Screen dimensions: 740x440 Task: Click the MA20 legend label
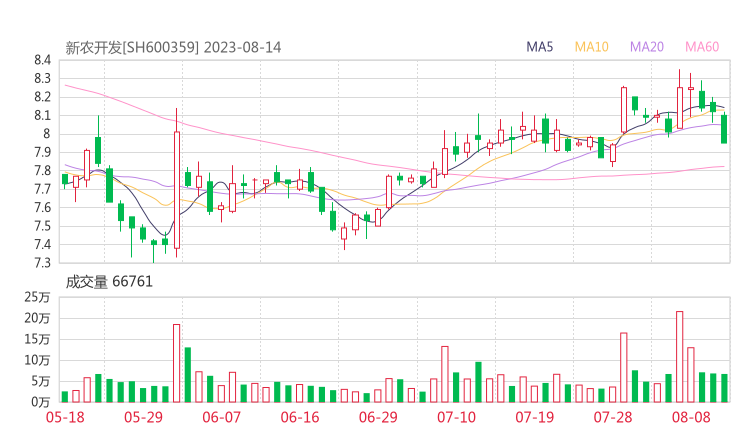(x=647, y=47)
